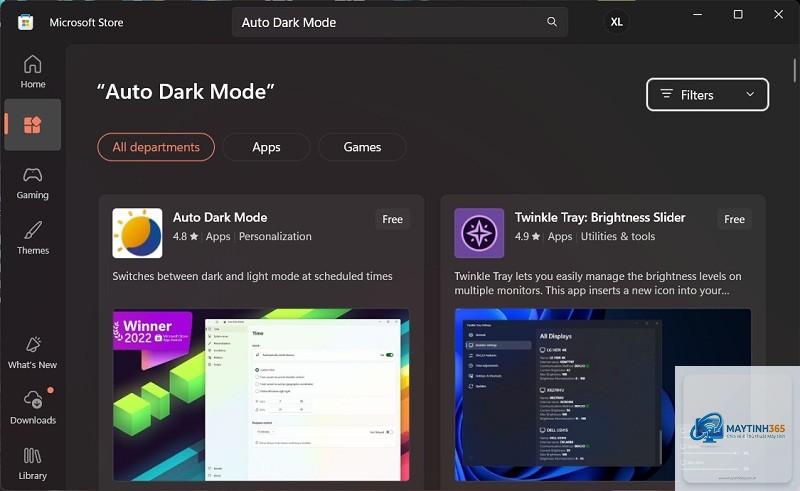This screenshot has width=800, height=491.
Task: Open the Home sidebar item
Action: pos(33,71)
